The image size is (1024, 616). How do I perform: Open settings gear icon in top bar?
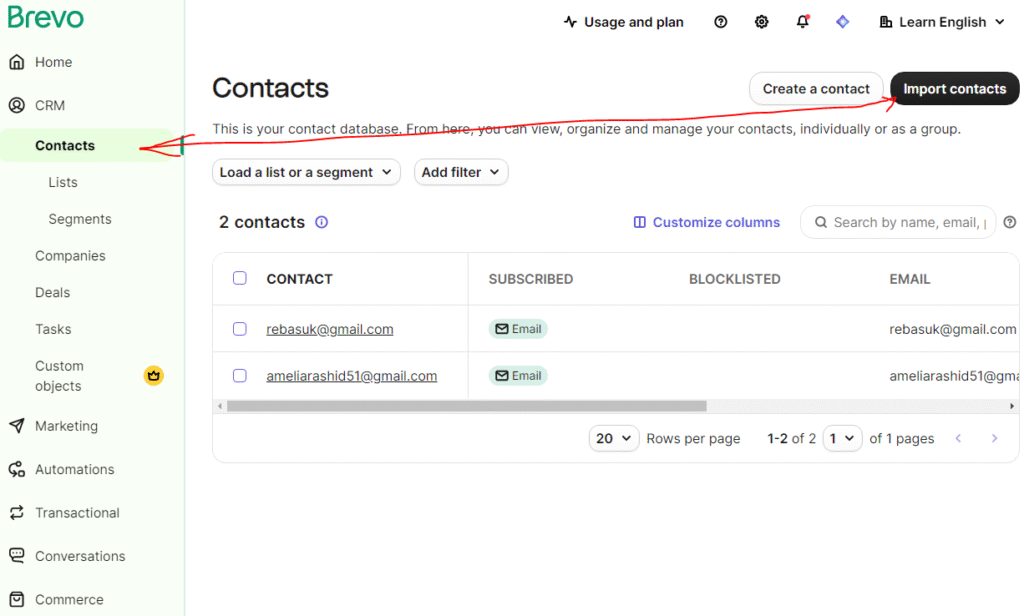pos(762,22)
